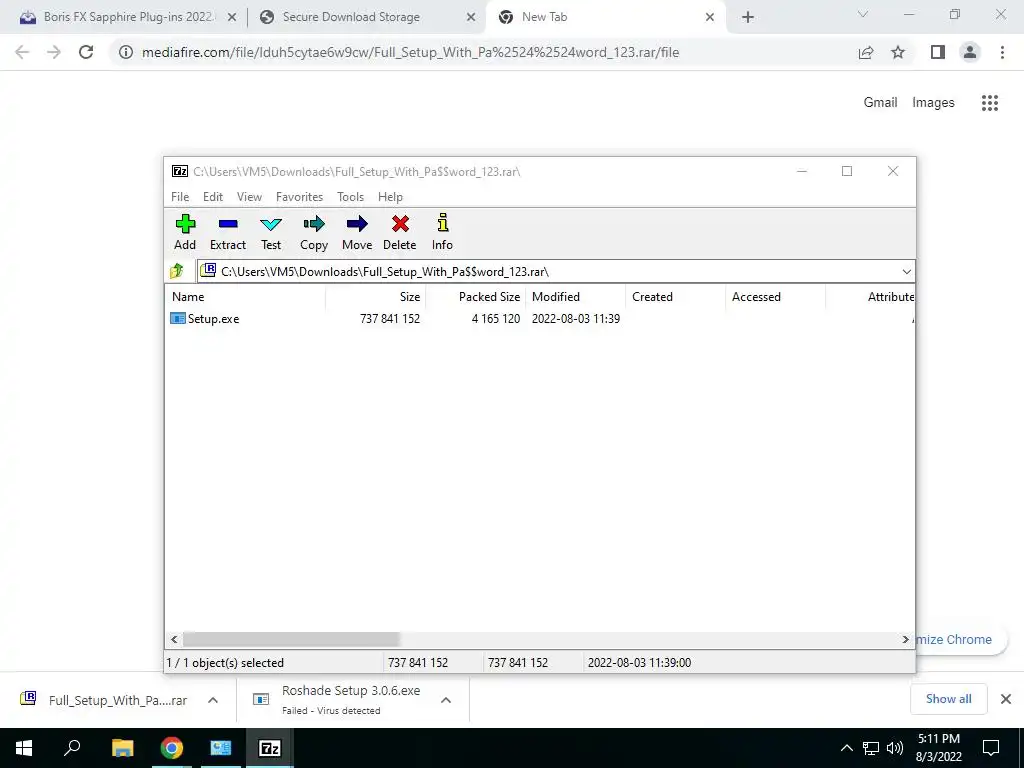
Task: Click the 737 841 152 size cell of Setup.exe
Action: (390, 319)
